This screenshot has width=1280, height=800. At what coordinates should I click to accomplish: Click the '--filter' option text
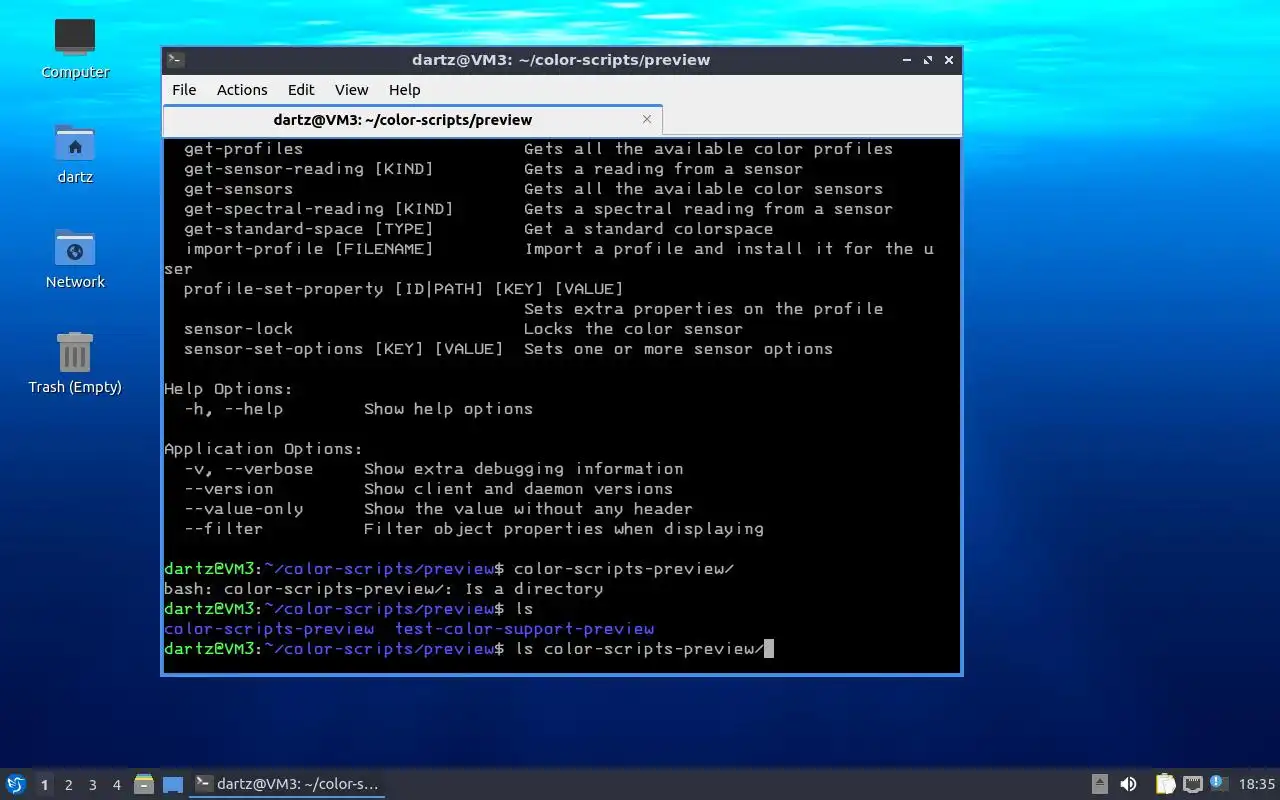223,529
